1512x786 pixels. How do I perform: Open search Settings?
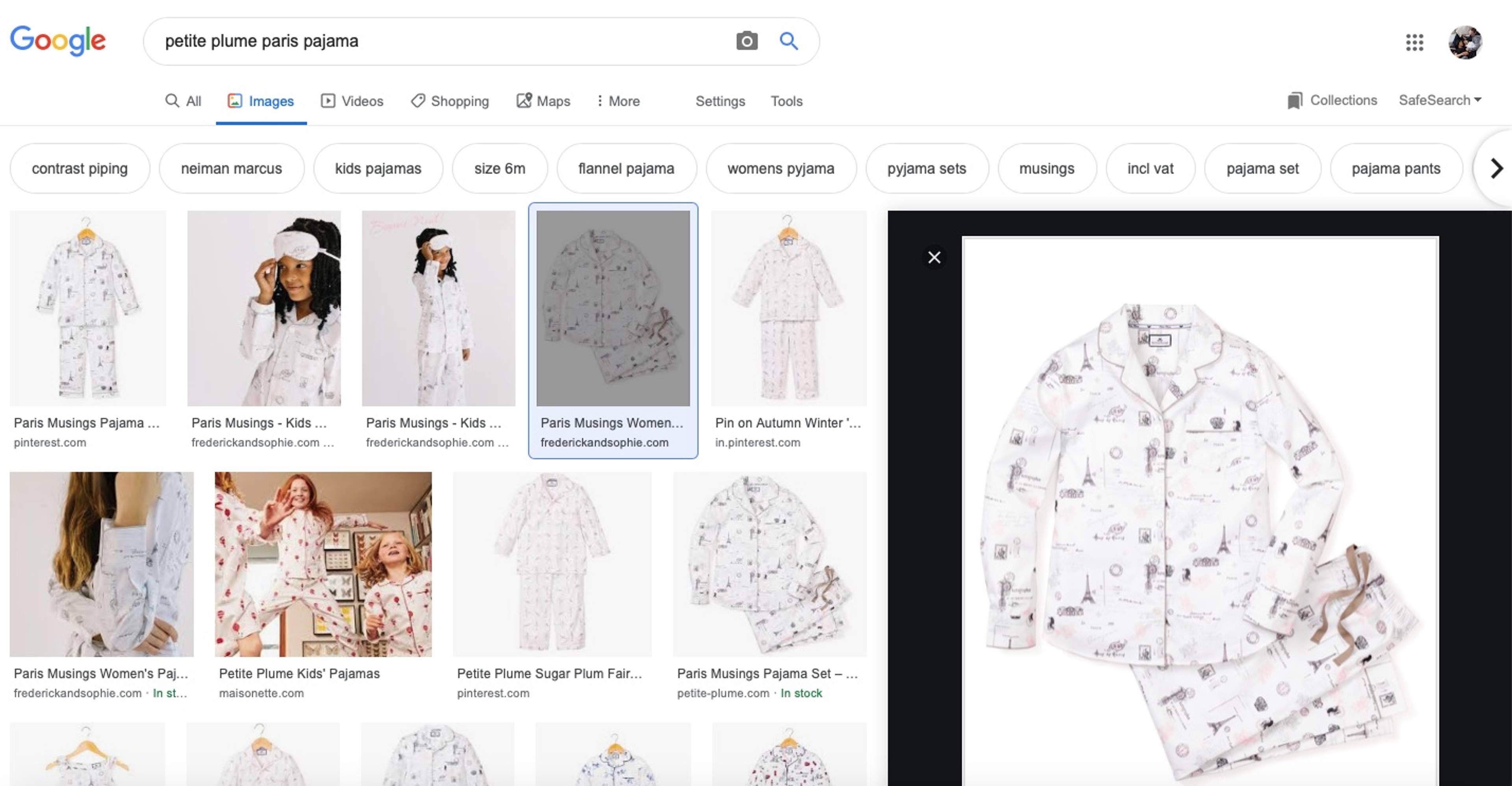pos(720,101)
